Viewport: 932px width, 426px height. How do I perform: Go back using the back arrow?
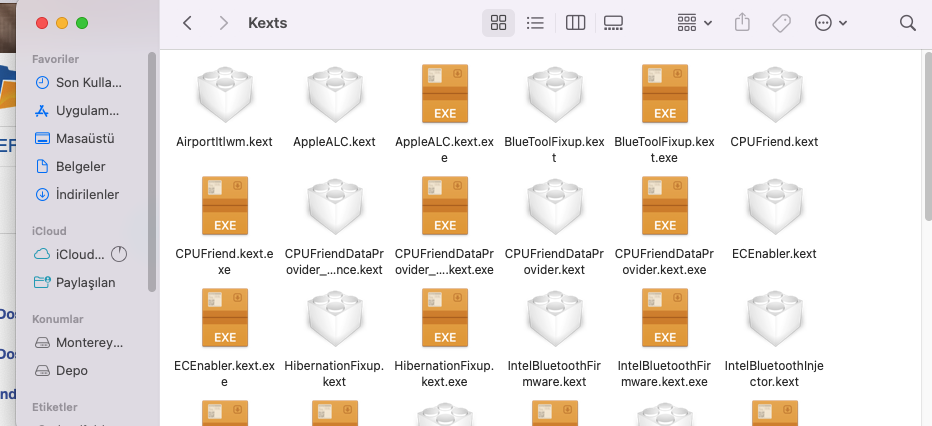point(187,23)
